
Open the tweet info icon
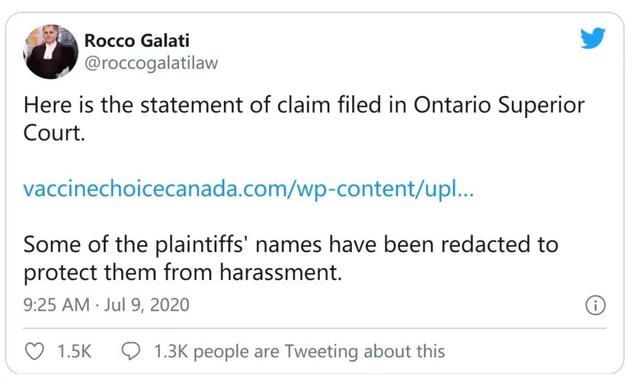point(596,305)
